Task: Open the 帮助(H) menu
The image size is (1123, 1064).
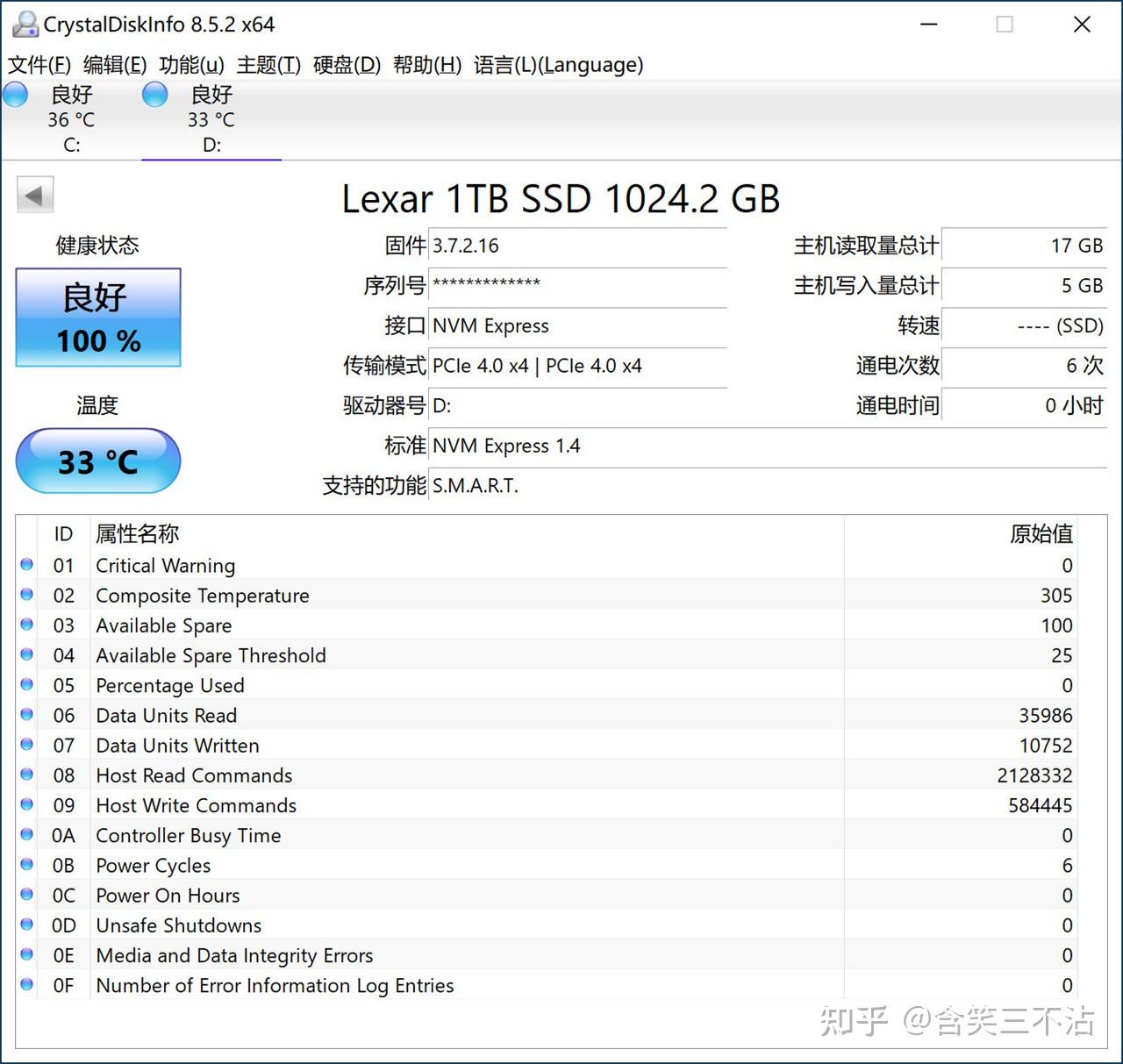Action: tap(427, 64)
